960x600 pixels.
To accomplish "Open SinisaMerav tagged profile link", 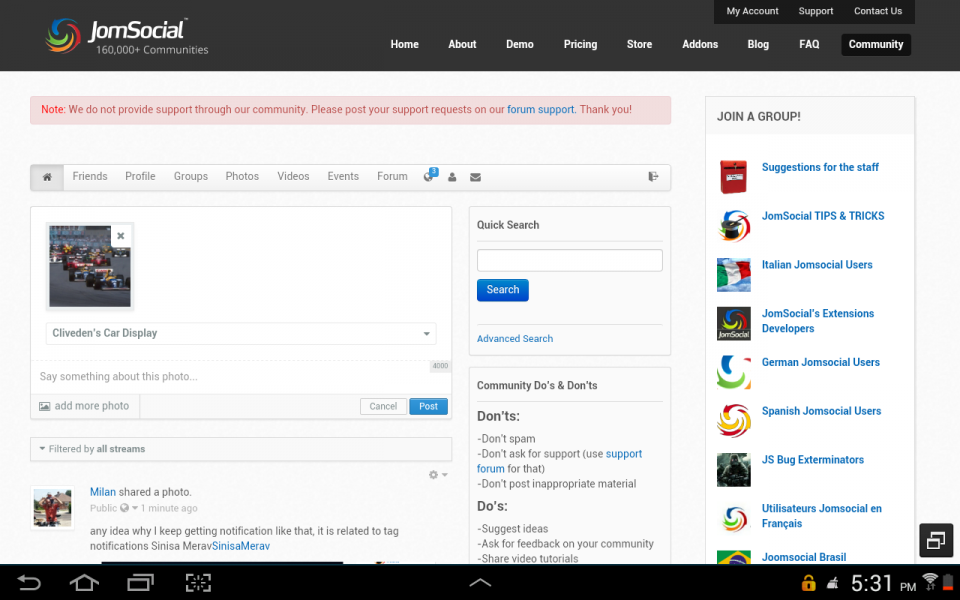I will click(241, 546).
